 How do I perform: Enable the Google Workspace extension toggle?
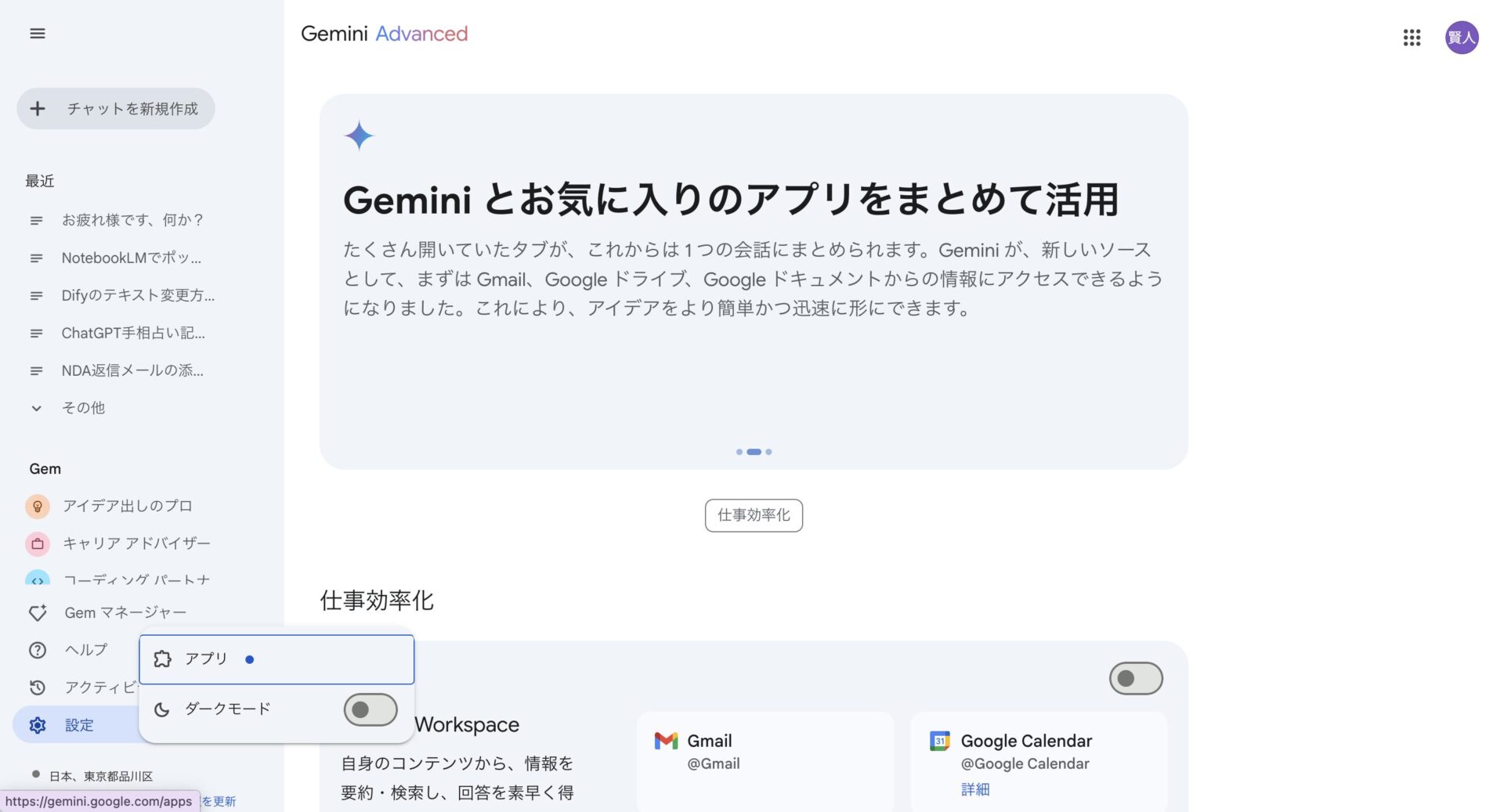1135,678
